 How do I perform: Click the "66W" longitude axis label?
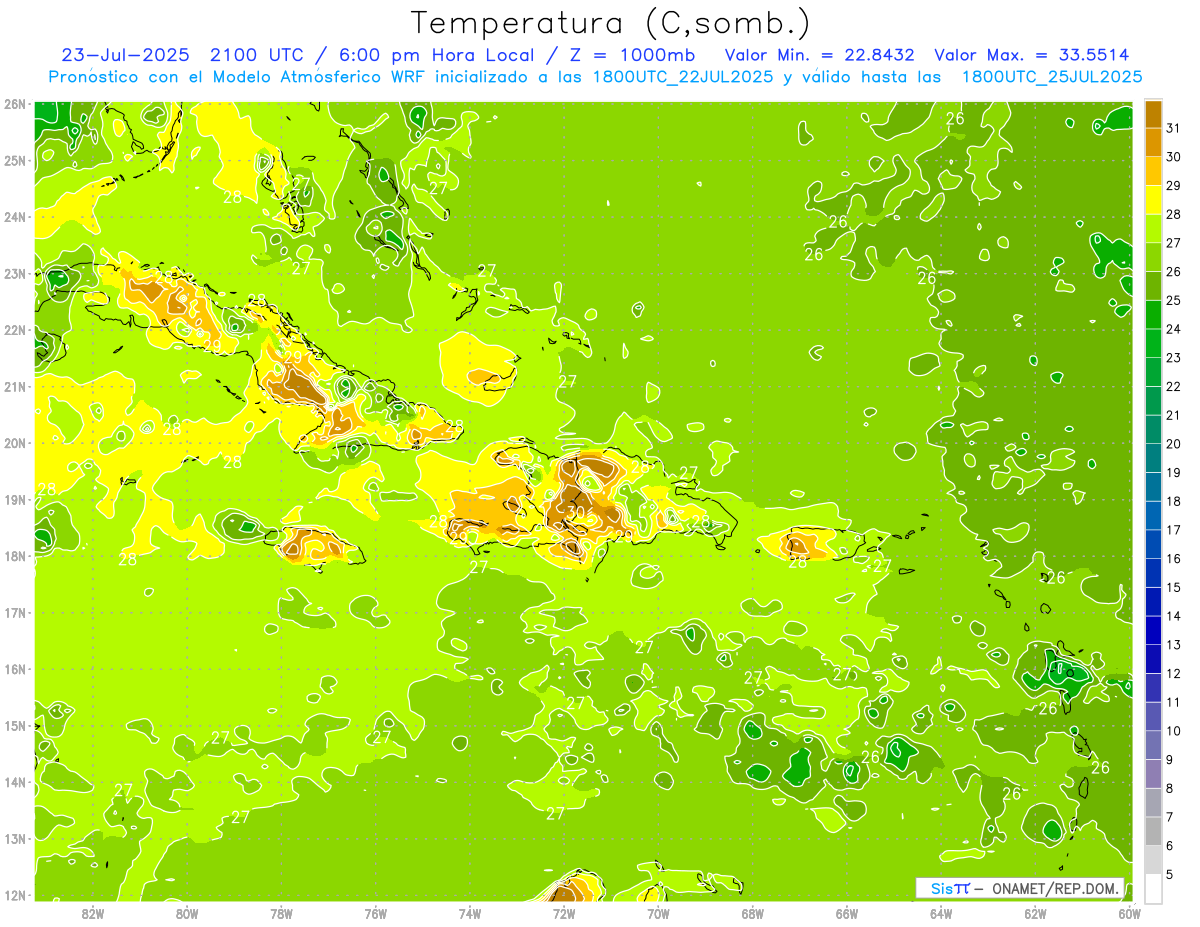(x=846, y=914)
